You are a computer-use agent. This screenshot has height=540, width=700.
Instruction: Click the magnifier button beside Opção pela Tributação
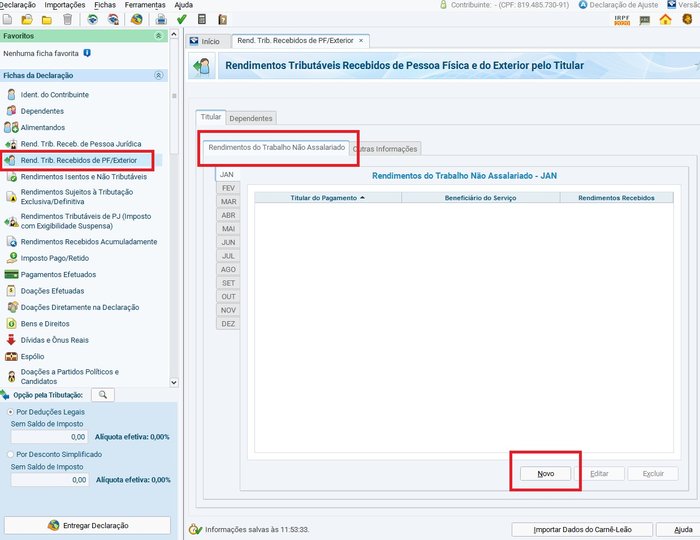[103, 395]
